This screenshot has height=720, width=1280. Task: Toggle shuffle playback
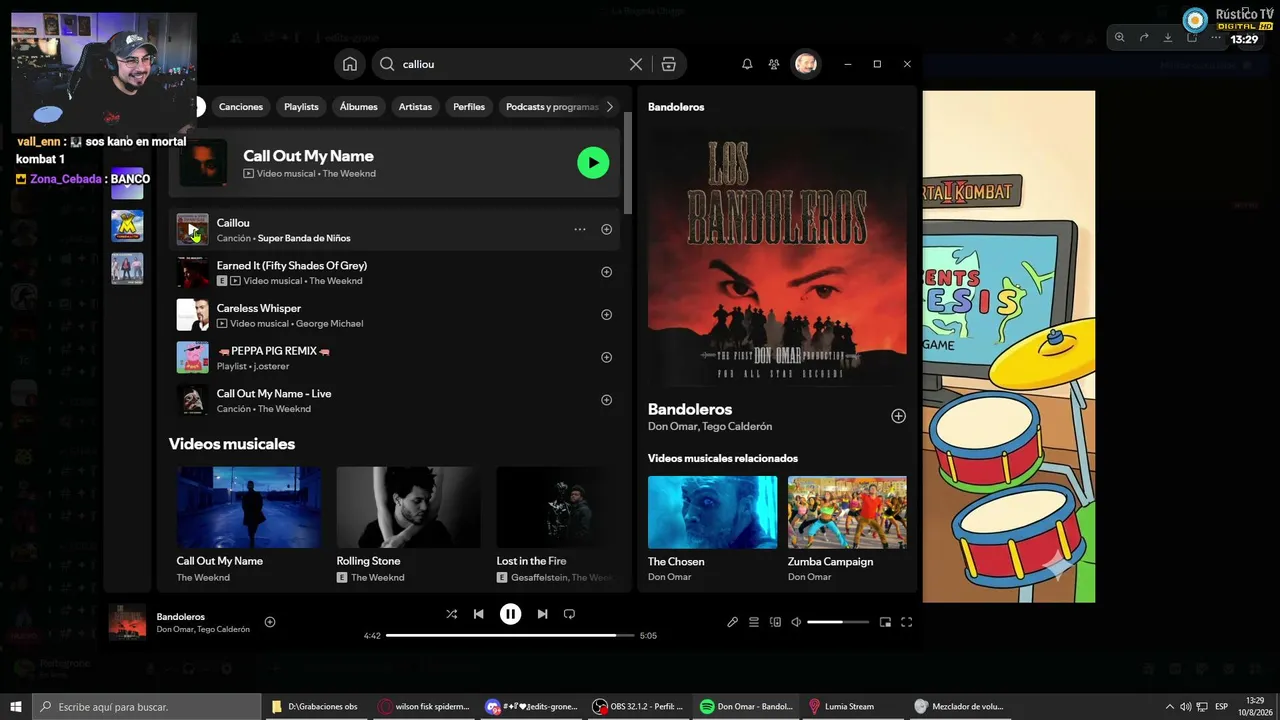pyautogui.click(x=451, y=614)
